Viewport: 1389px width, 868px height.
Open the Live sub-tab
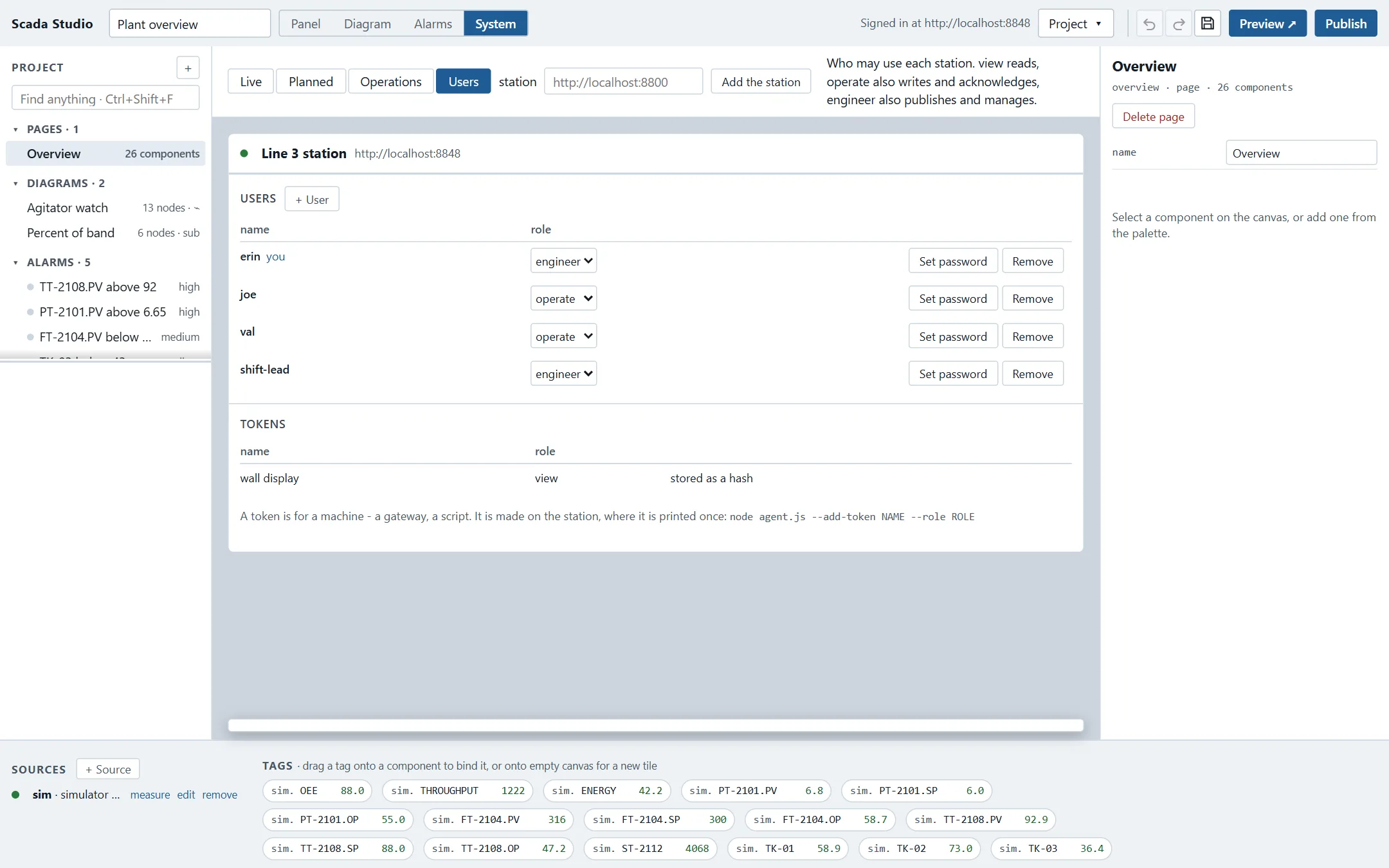[x=251, y=82]
